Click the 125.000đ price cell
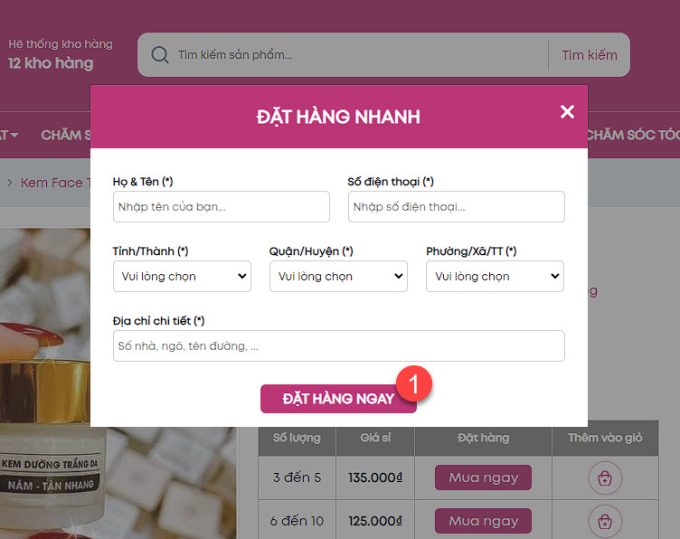The width and height of the screenshot is (680, 539). click(375, 521)
